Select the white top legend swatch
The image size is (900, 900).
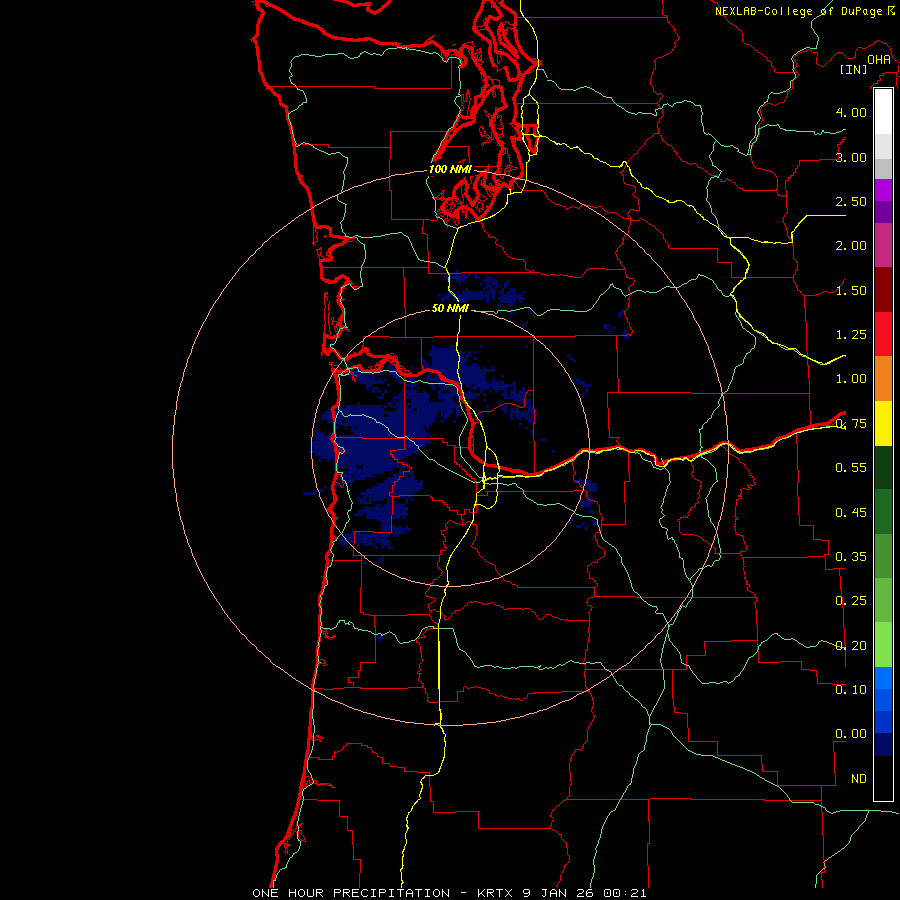click(x=883, y=112)
